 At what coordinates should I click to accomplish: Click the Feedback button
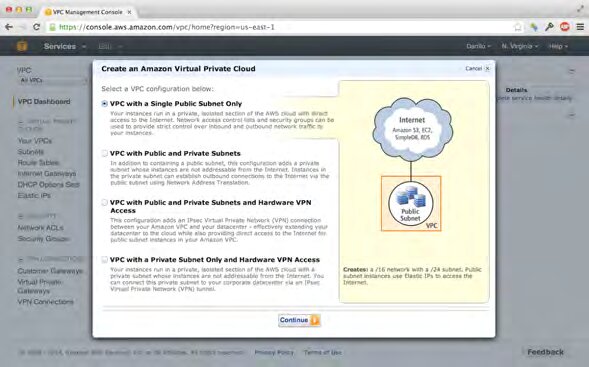click(545, 352)
